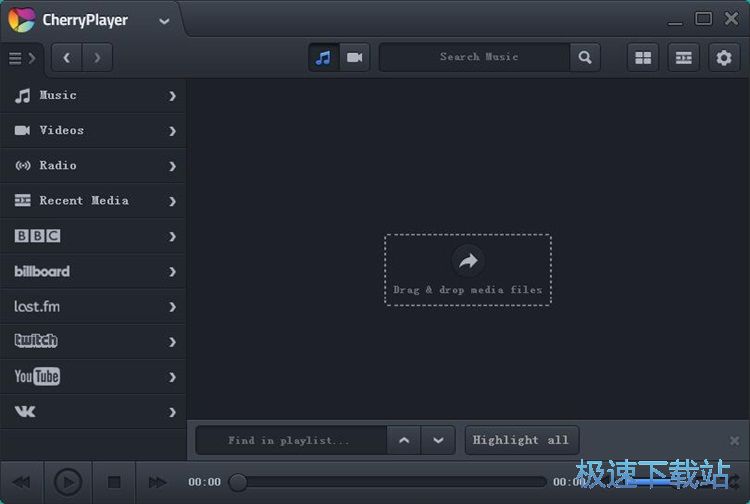
Task: Click the middle of the playback progress bar
Action: pos(387,482)
